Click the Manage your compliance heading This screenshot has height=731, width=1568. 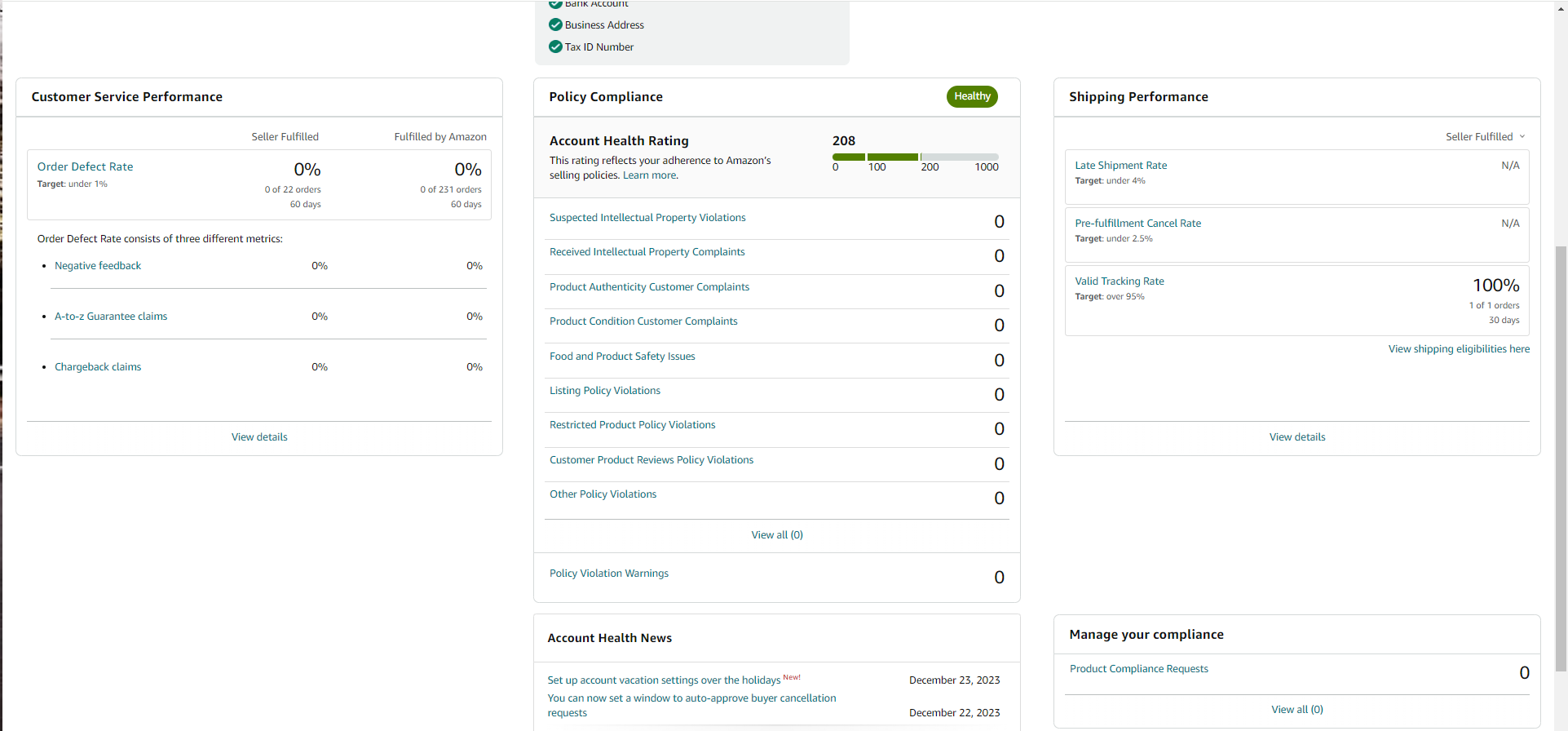click(1146, 635)
